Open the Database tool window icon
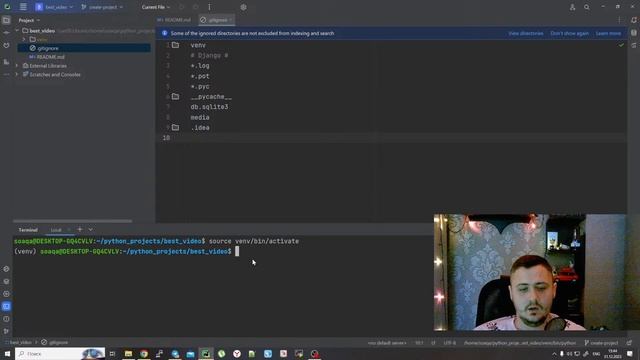The height and width of the screenshot is (360, 640). (x=634, y=33)
